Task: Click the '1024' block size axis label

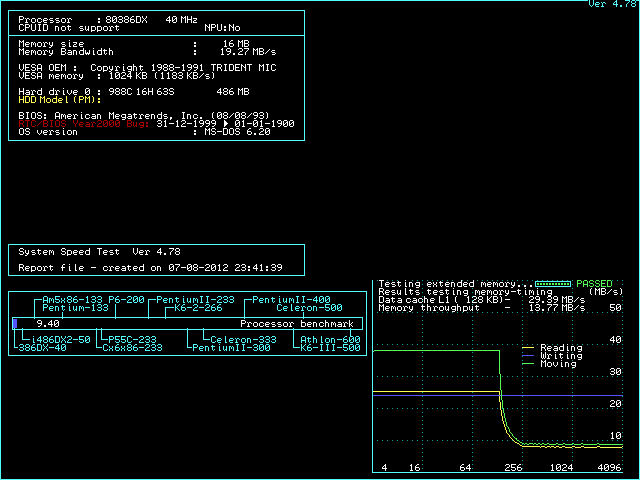Action: click(x=561, y=468)
